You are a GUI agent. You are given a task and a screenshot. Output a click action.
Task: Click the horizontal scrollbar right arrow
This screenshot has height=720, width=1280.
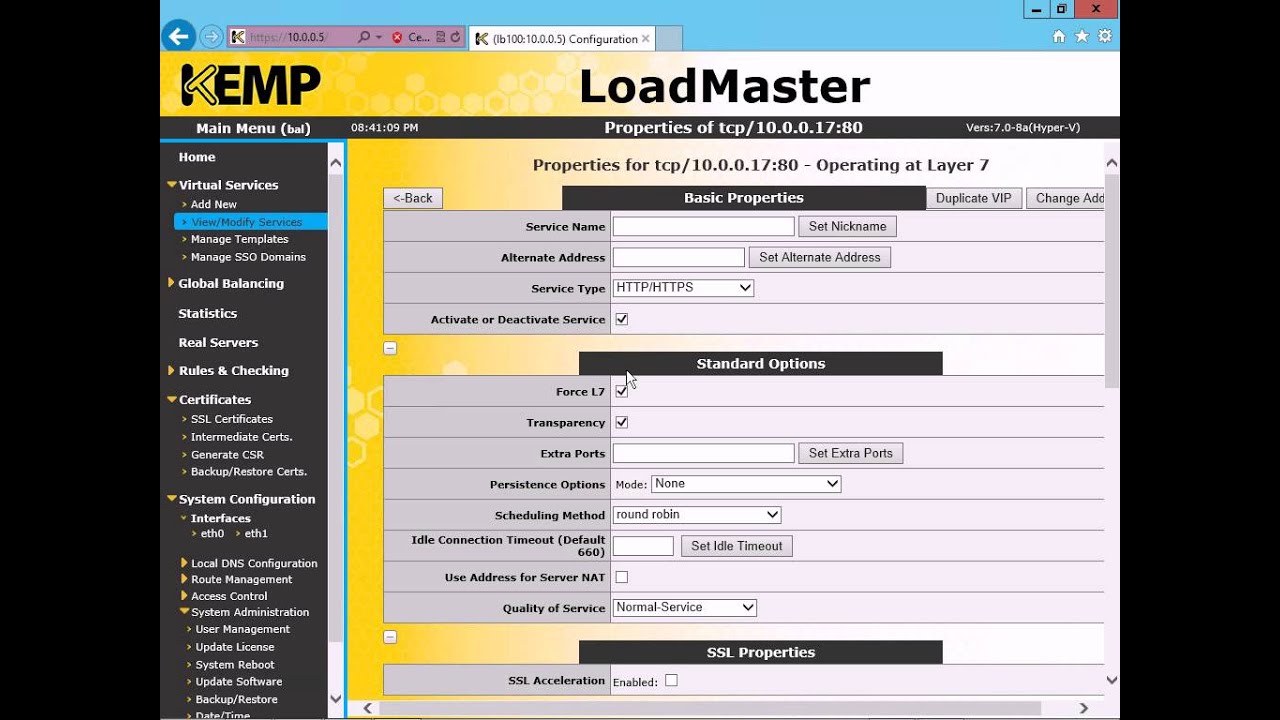point(1084,708)
